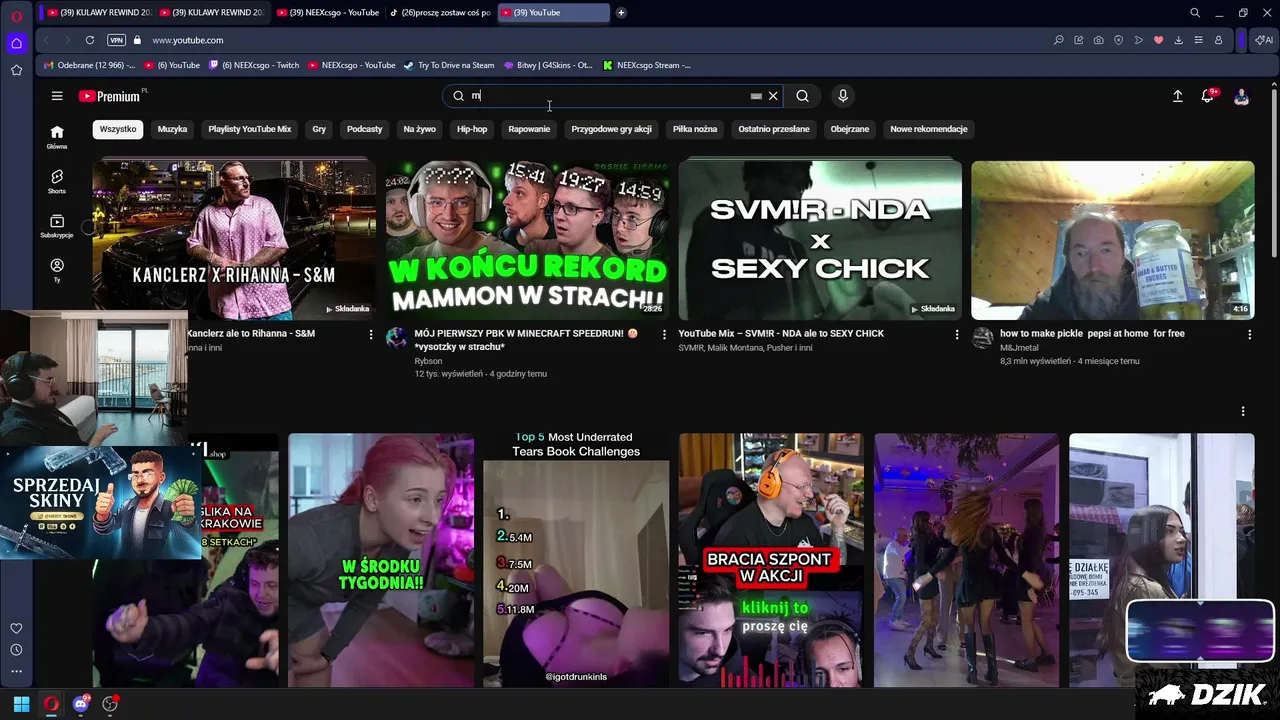1280x720 pixels.
Task: Open Shorts in the YouTube sidebar
Action: point(57,181)
